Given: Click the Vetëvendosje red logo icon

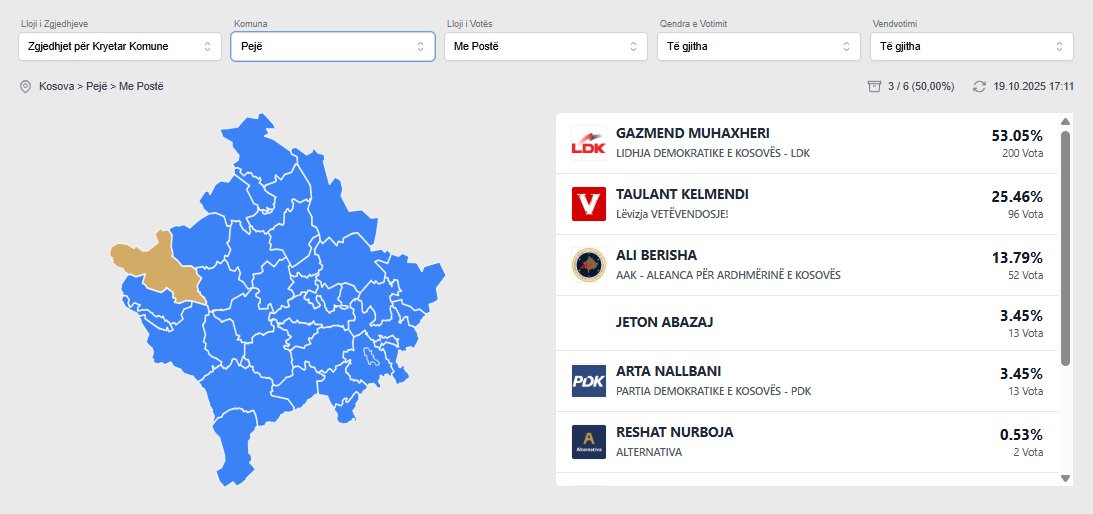Looking at the screenshot, I should pos(588,204).
